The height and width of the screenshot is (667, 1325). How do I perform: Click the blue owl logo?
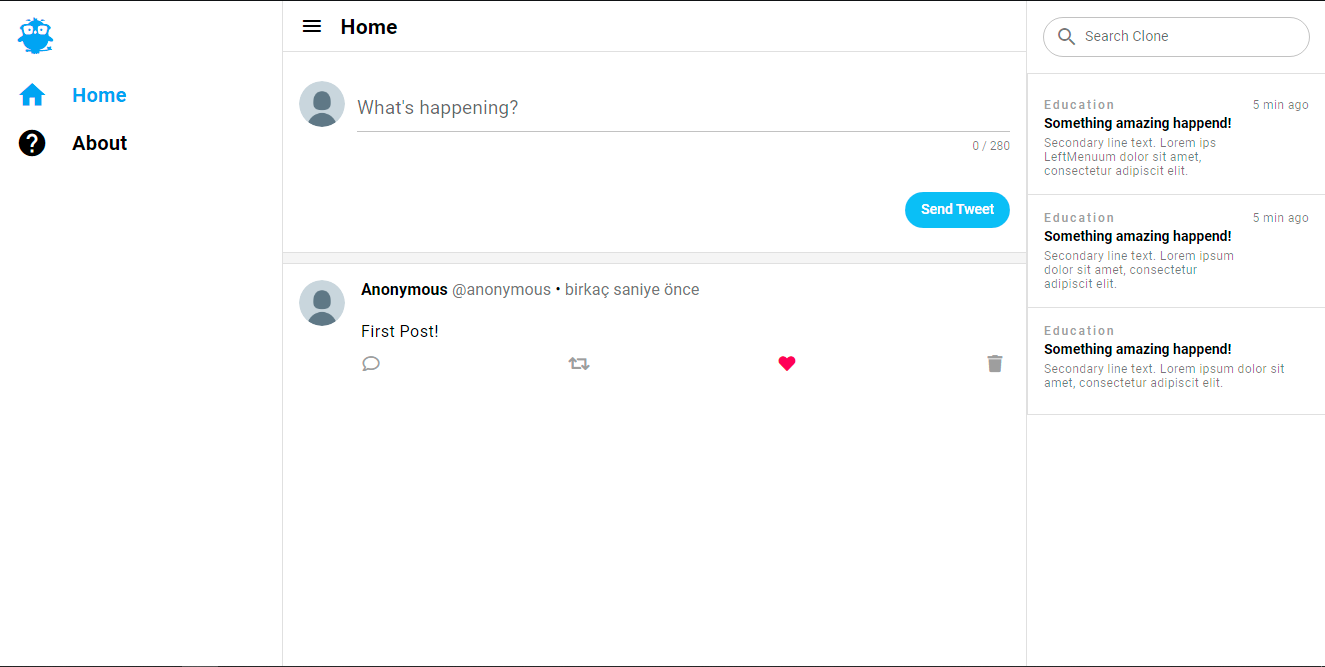tap(35, 36)
